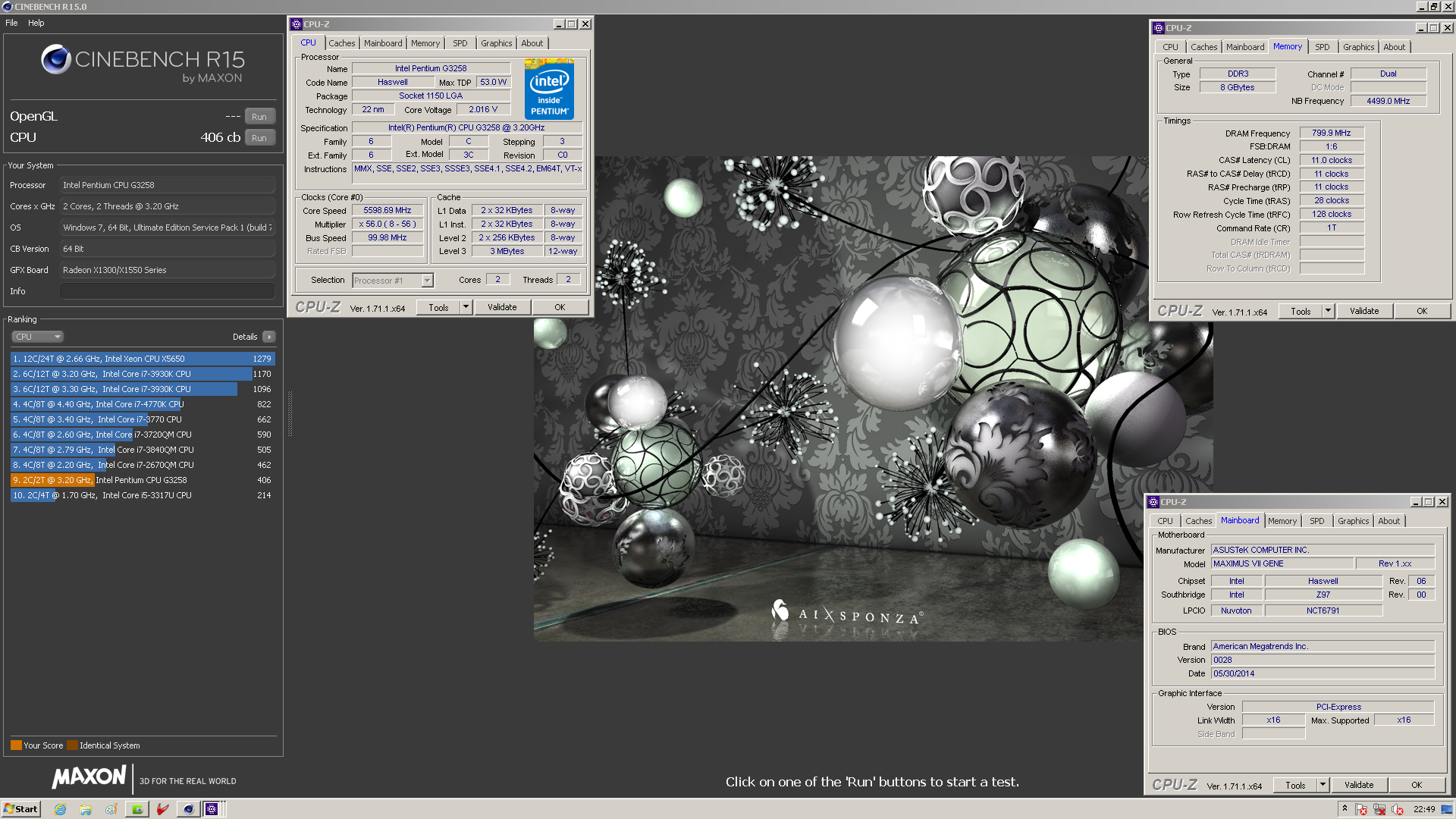1456x819 pixels.
Task: Open the Help menu in Cinebench
Action: point(36,23)
